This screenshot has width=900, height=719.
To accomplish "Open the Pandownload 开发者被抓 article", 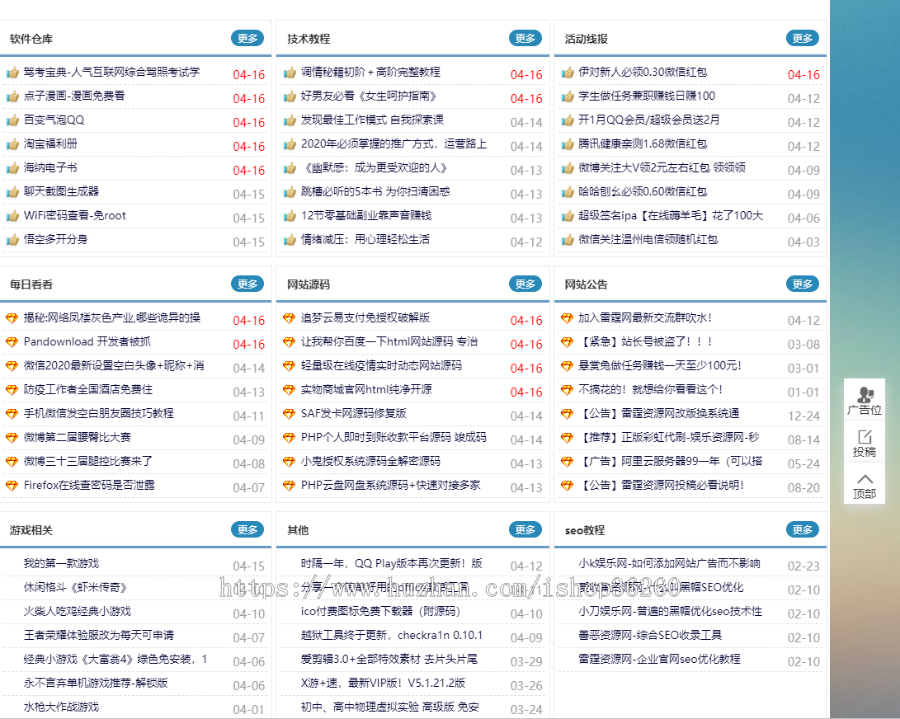I will point(90,340).
